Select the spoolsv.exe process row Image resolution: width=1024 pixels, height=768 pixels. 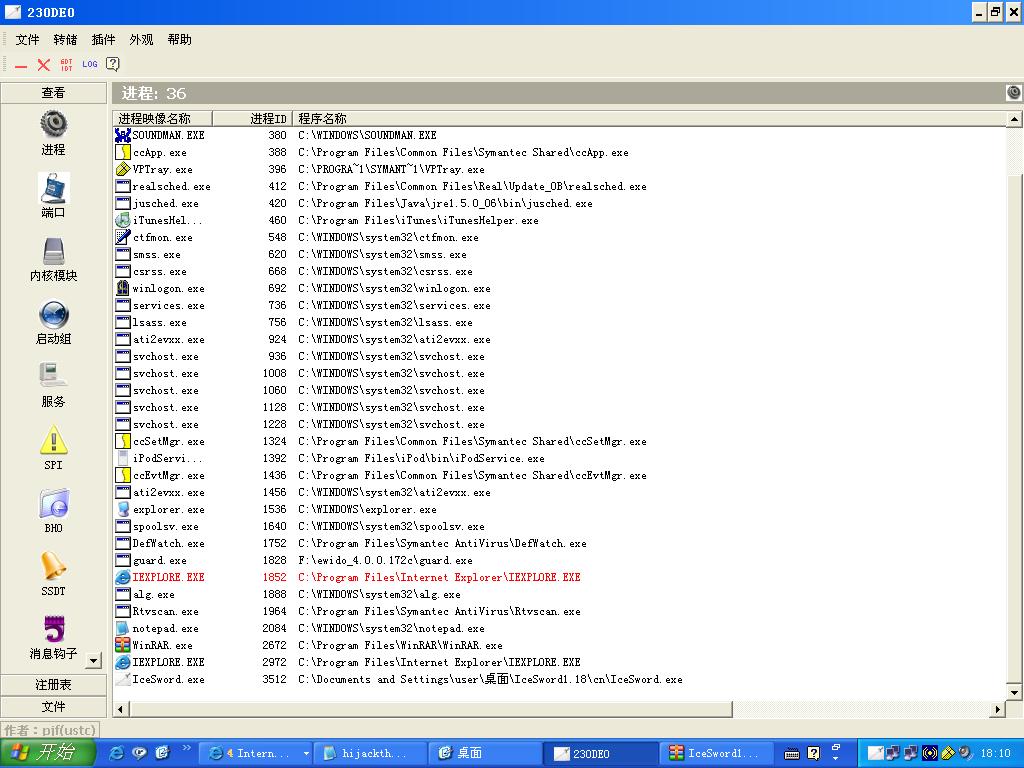click(x=560, y=526)
